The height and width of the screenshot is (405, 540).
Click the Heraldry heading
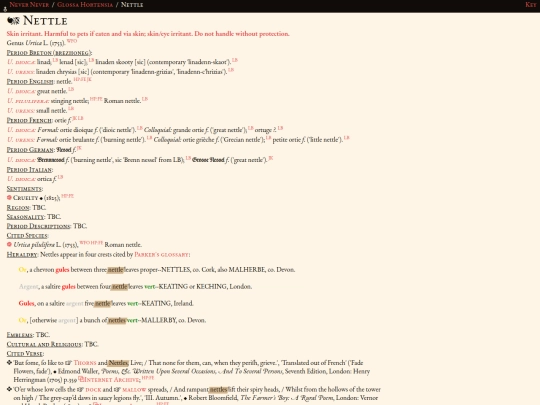coord(22,255)
